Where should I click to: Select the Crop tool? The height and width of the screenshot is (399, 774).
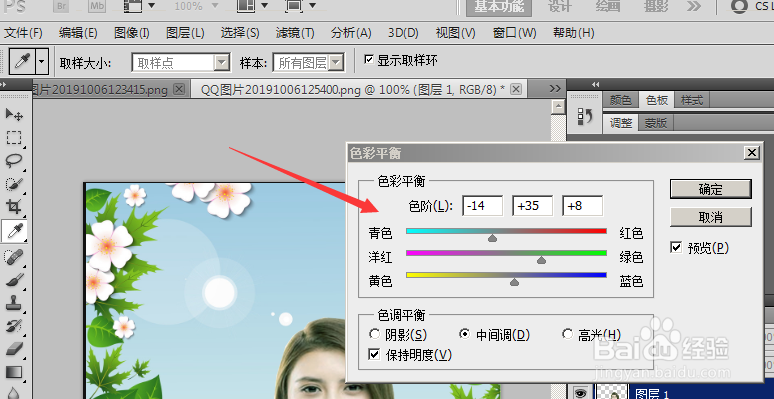coord(14,206)
